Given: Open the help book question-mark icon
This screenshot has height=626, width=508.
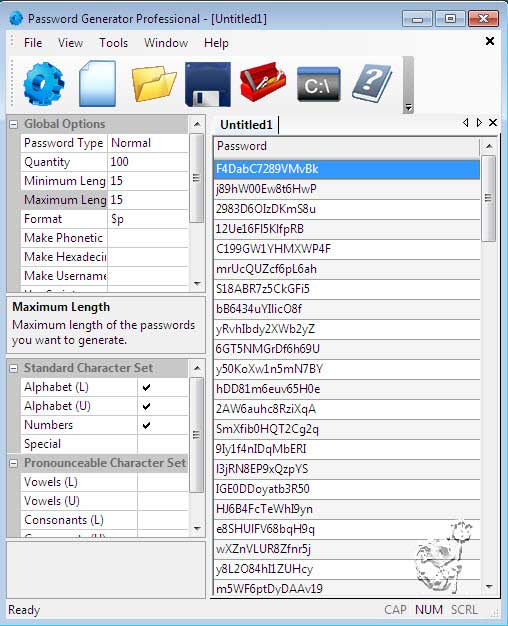Looking at the screenshot, I should tap(372, 84).
